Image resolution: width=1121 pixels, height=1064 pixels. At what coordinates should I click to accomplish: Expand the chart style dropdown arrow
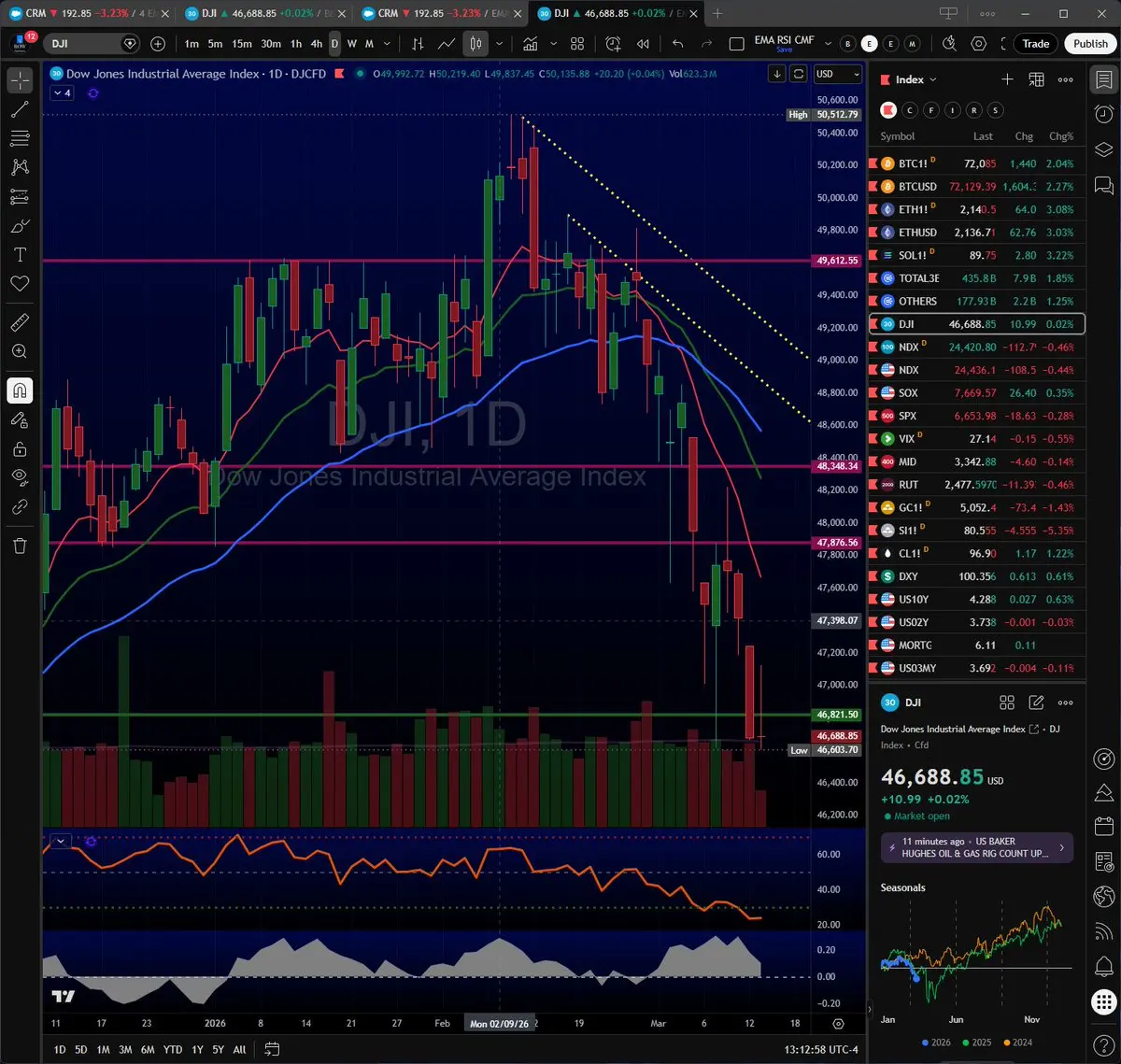[500, 44]
